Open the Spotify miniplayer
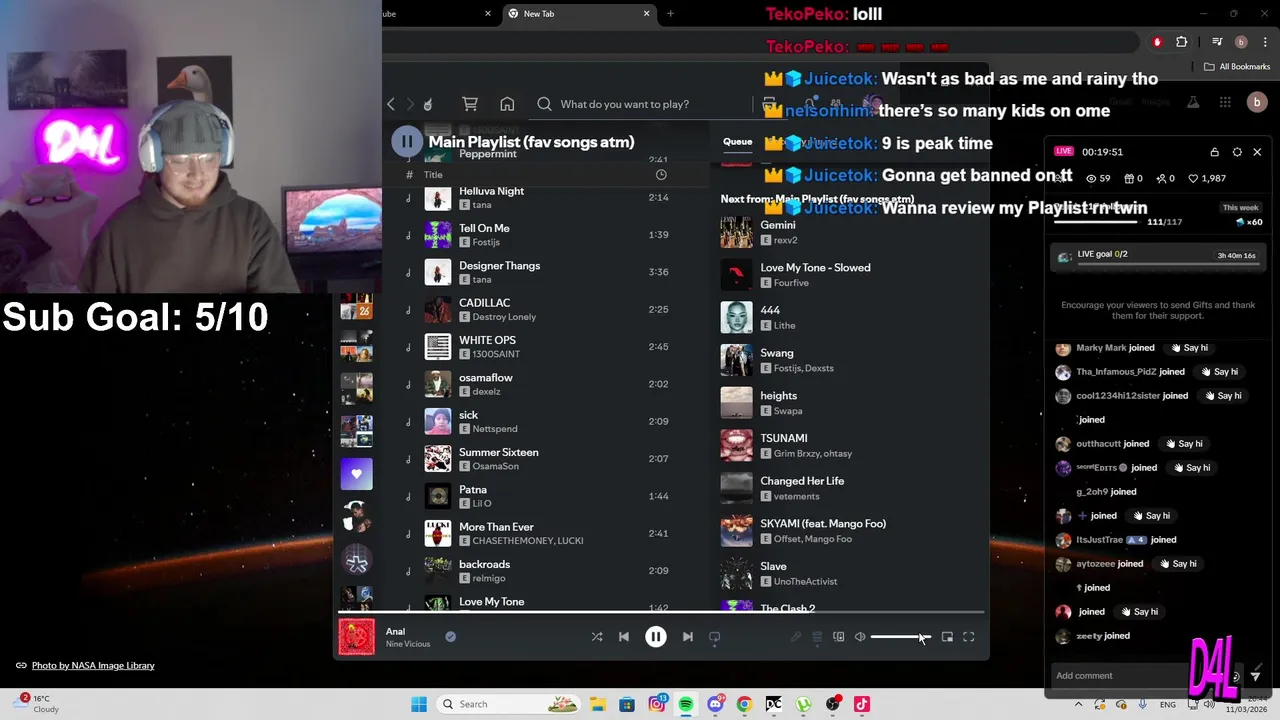This screenshot has width=1280, height=720. 947,637
